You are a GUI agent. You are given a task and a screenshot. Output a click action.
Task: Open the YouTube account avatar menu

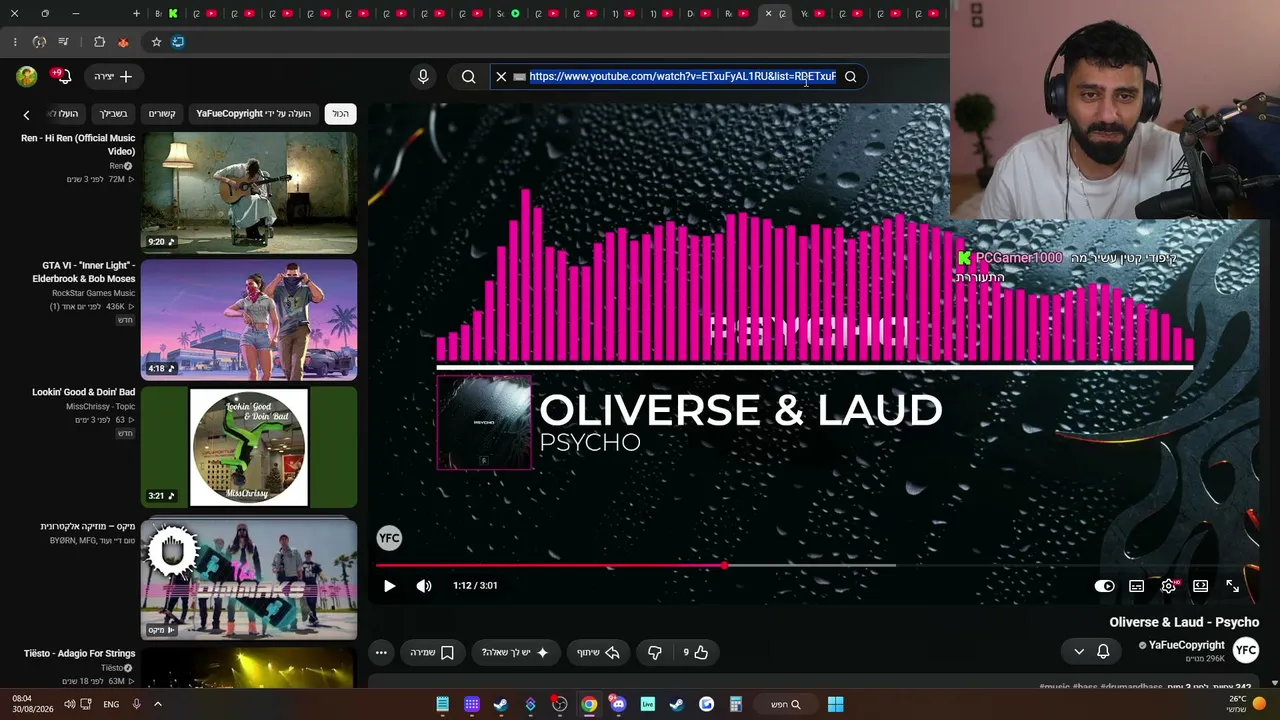tap(27, 77)
